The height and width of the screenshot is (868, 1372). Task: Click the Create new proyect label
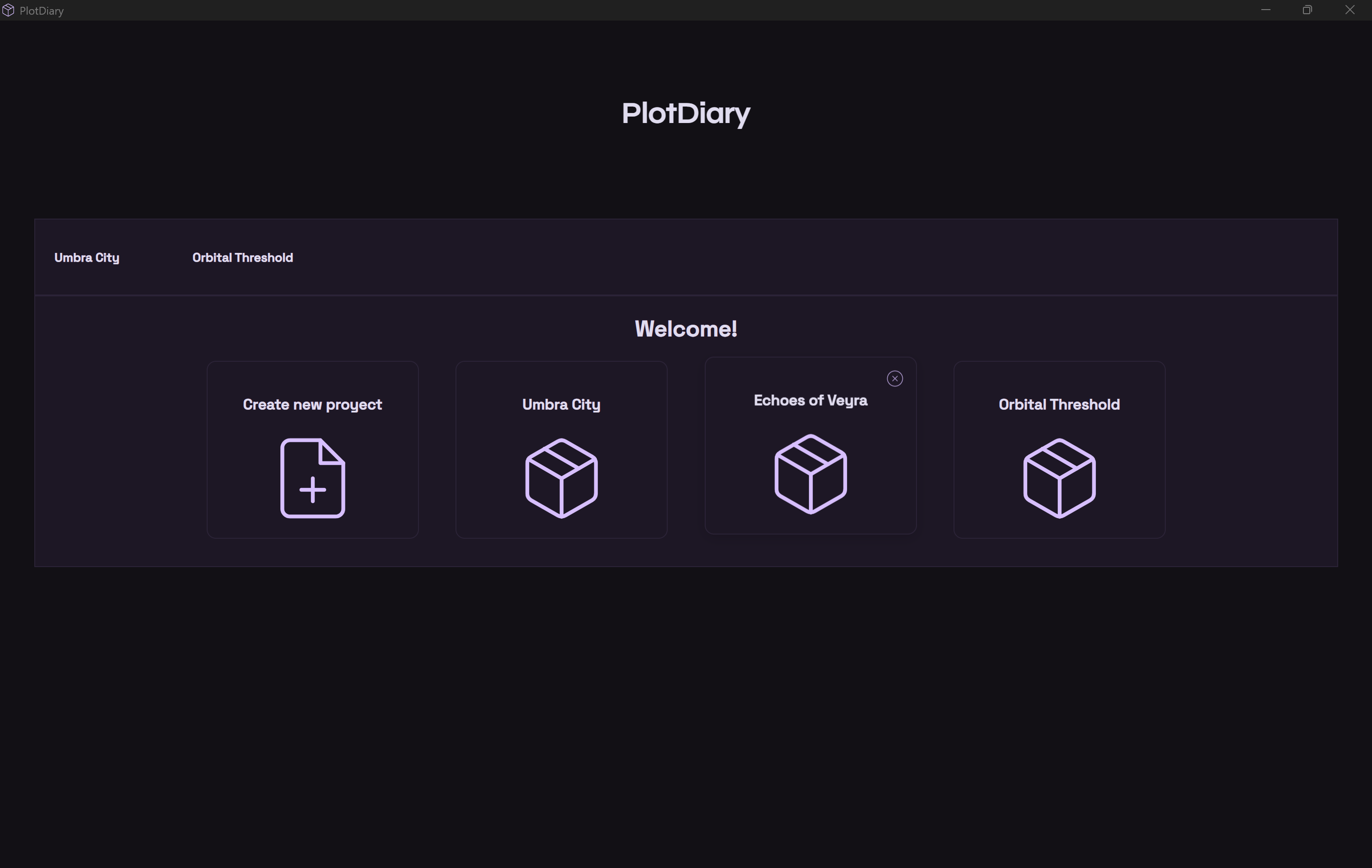[x=312, y=405]
